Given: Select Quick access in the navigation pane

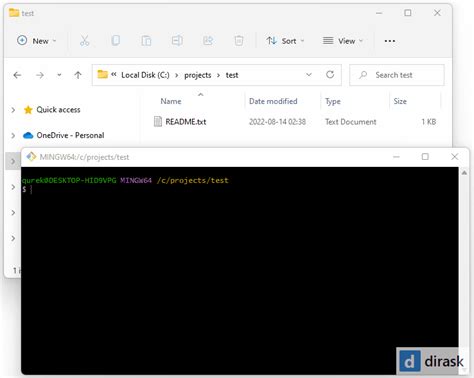Looking at the screenshot, I should click(x=58, y=110).
